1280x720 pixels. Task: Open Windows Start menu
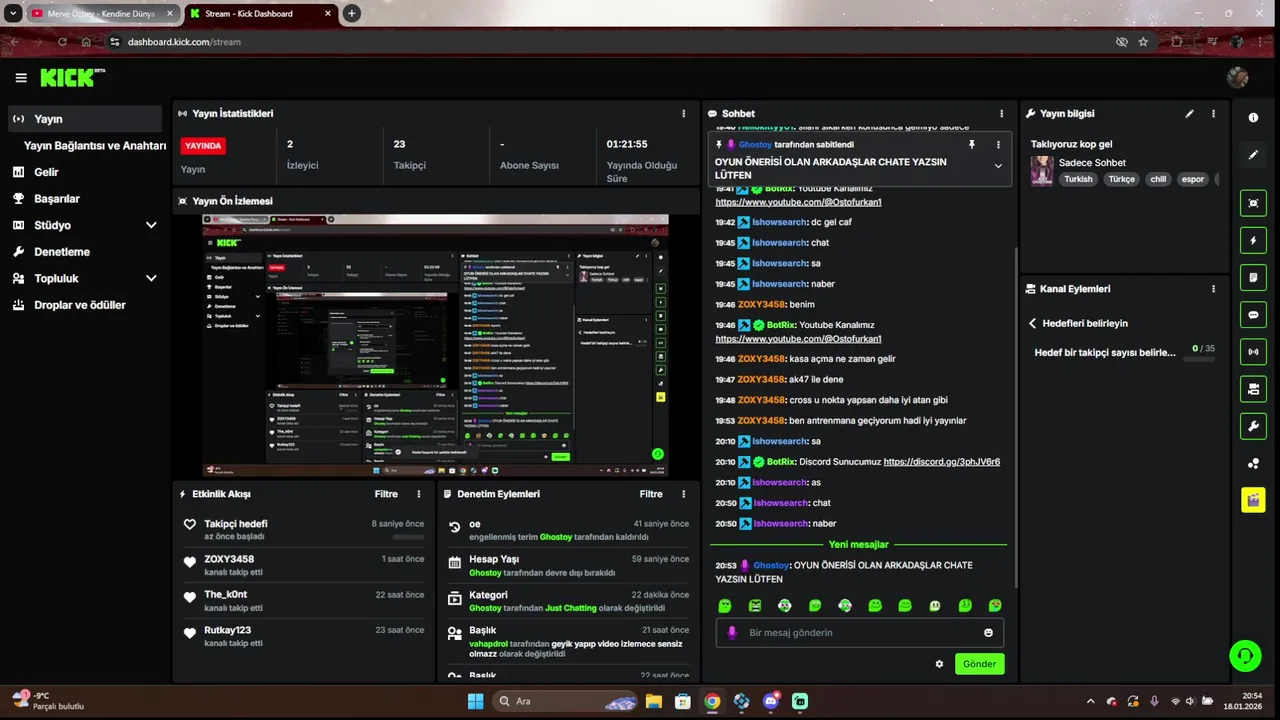coord(475,701)
